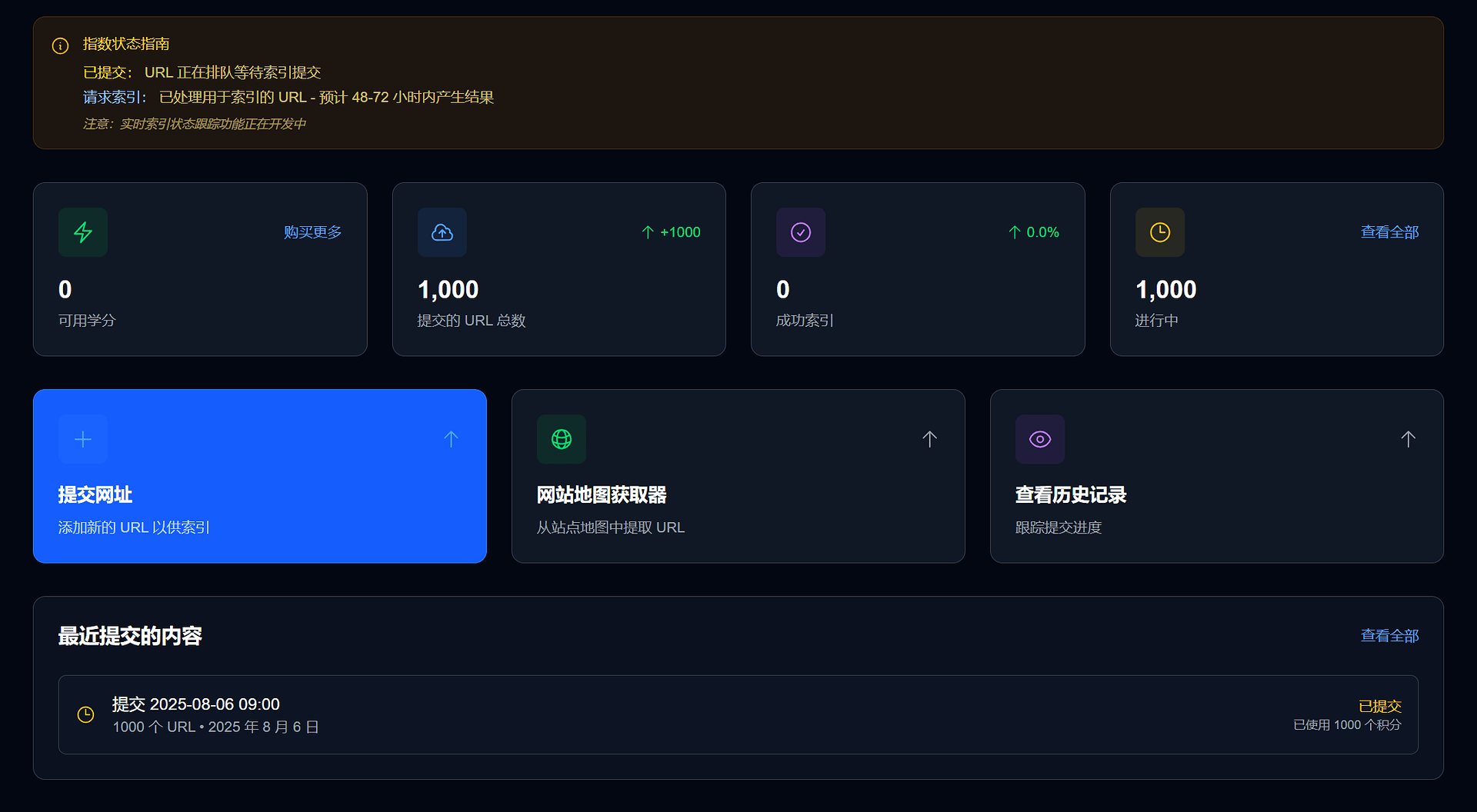Open the arrow on 提交网址 card
This screenshot has width=1477, height=812.
[x=451, y=438]
